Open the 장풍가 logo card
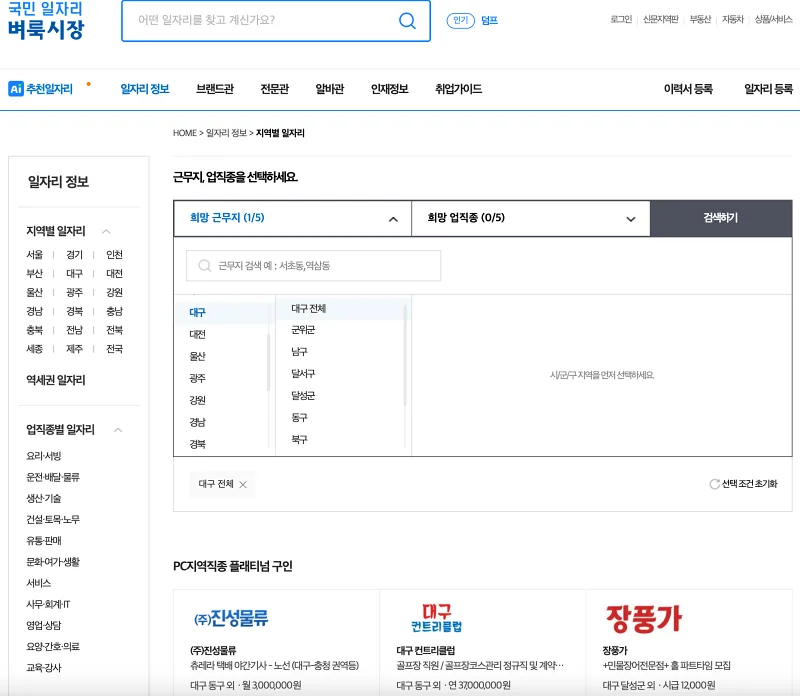 pos(643,618)
